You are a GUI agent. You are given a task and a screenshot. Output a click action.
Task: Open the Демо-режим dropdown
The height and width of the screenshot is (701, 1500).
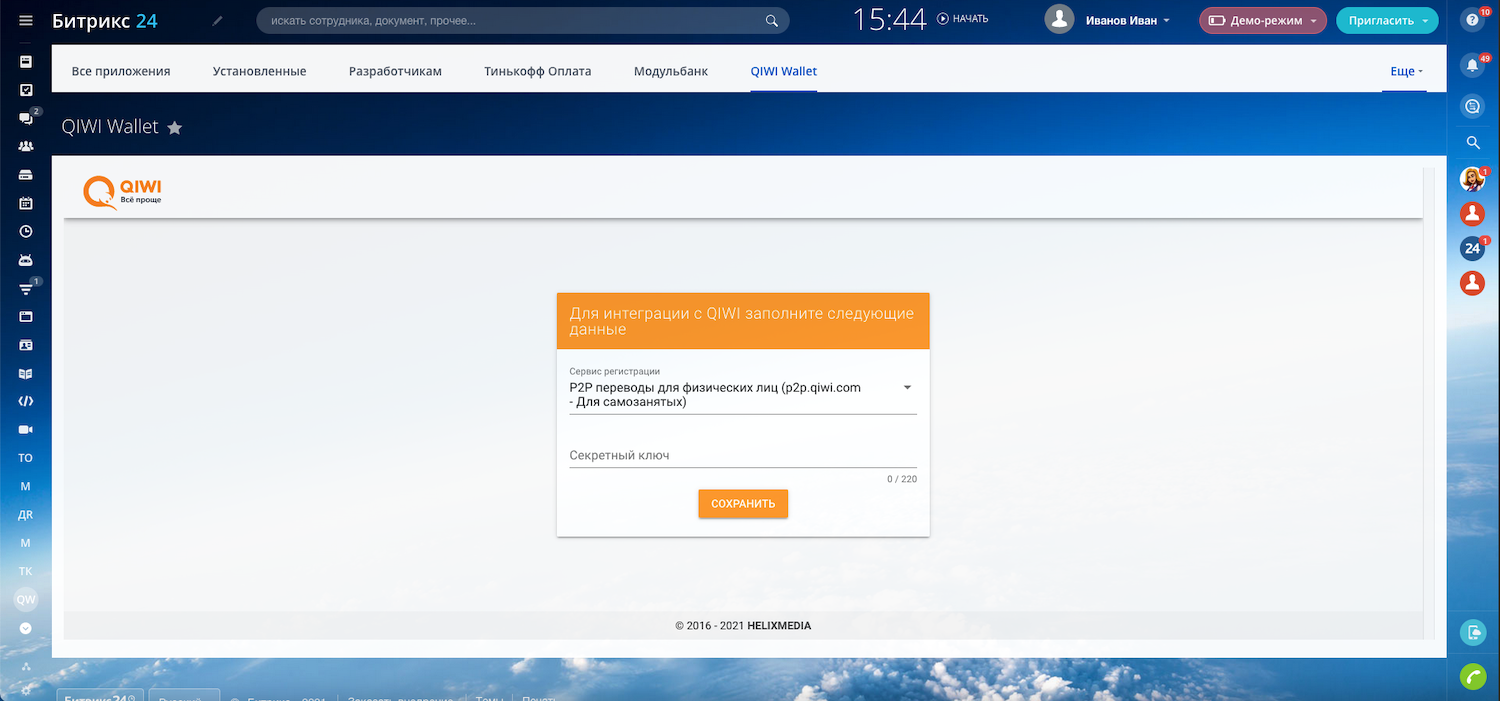click(1262, 20)
